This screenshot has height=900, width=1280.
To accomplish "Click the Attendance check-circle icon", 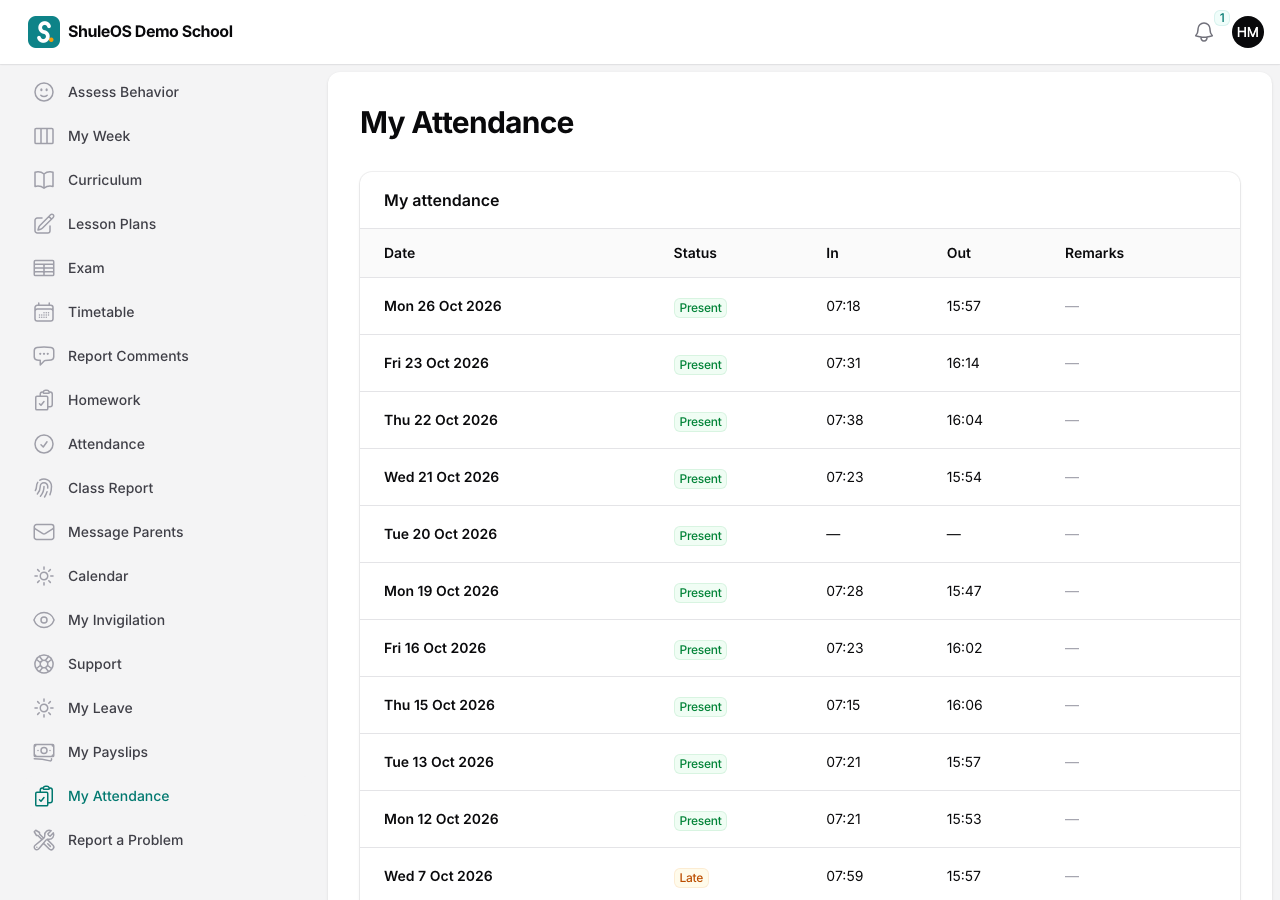I will click(44, 444).
